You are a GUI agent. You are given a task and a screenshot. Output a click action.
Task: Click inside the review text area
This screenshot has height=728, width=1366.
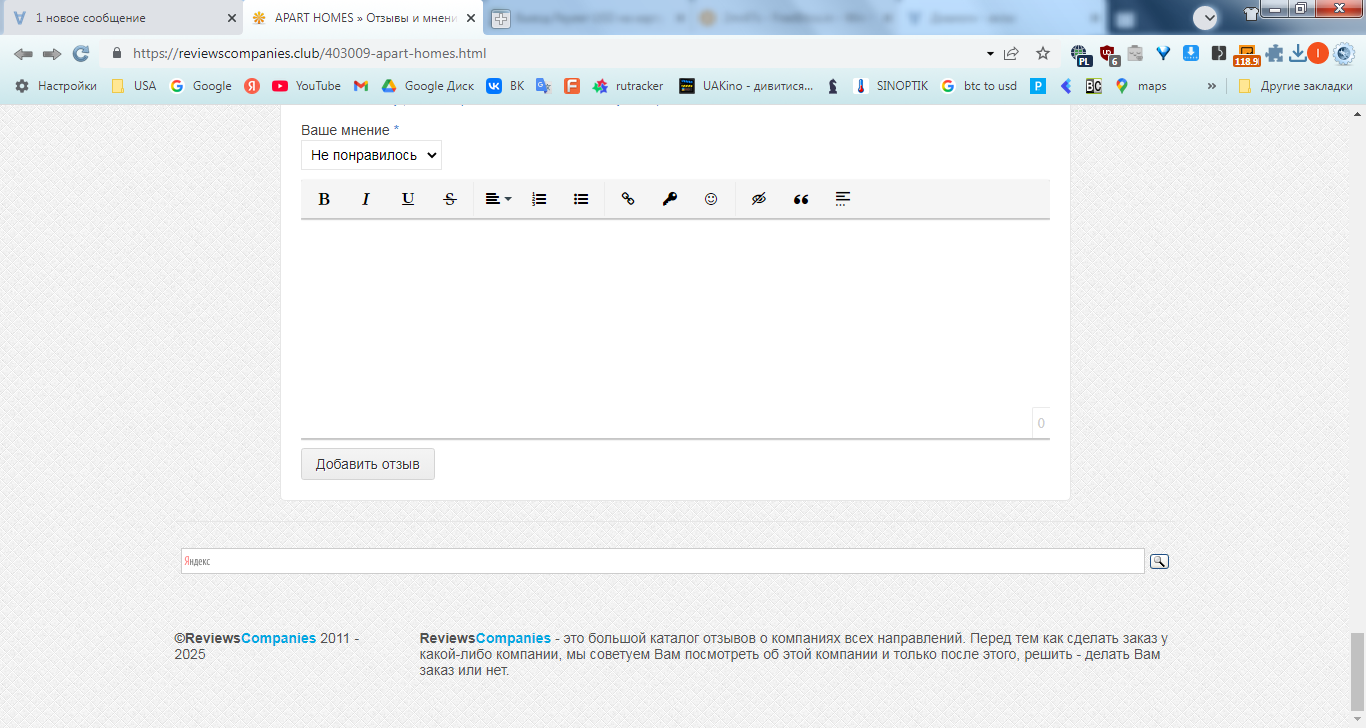click(675, 328)
